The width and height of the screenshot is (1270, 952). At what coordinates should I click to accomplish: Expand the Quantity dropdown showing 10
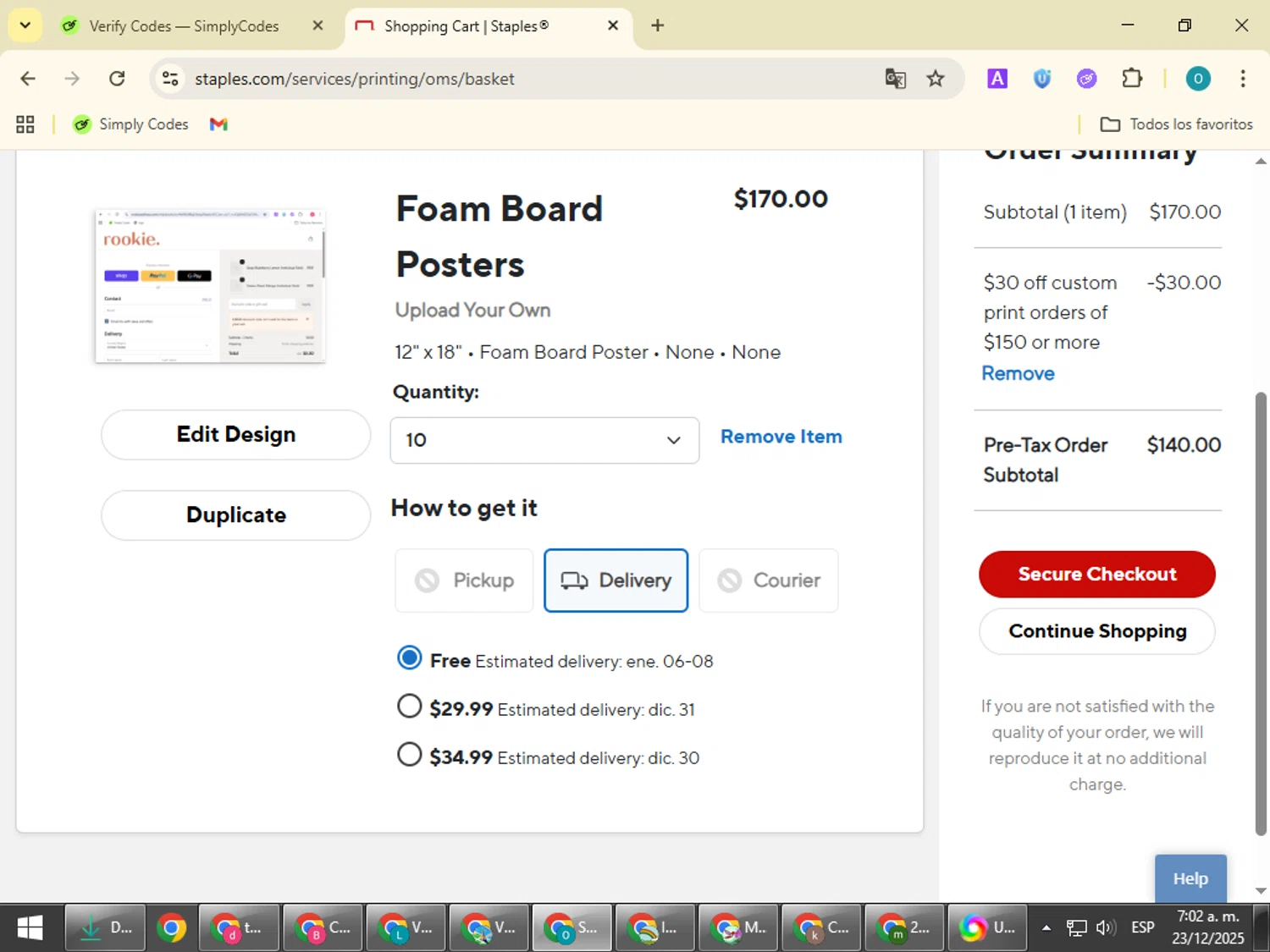coord(544,440)
